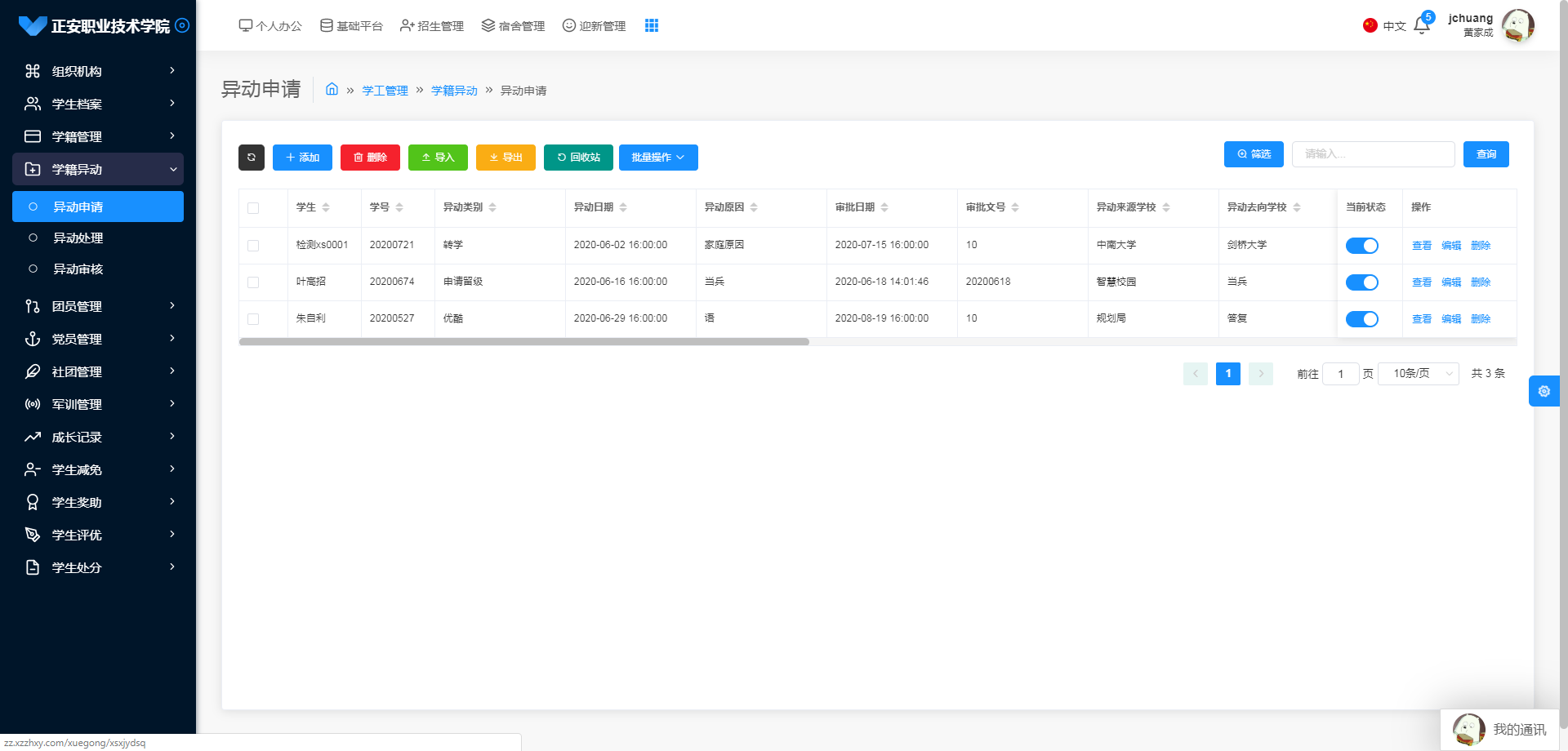The height and width of the screenshot is (751, 1568).
Task: Expand 团员管理 sidebar menu chevron
Action: coord(172,306)
